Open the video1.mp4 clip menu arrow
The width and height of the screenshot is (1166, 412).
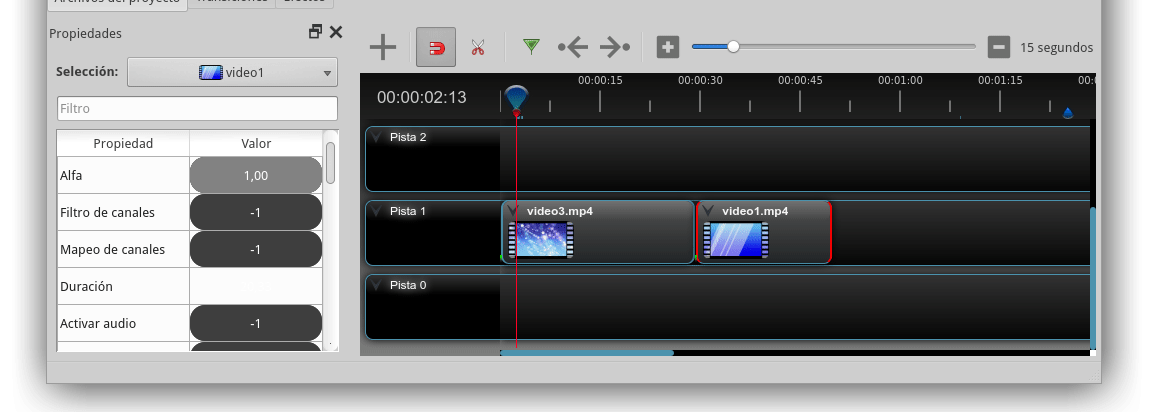click(x=708, y=212)
